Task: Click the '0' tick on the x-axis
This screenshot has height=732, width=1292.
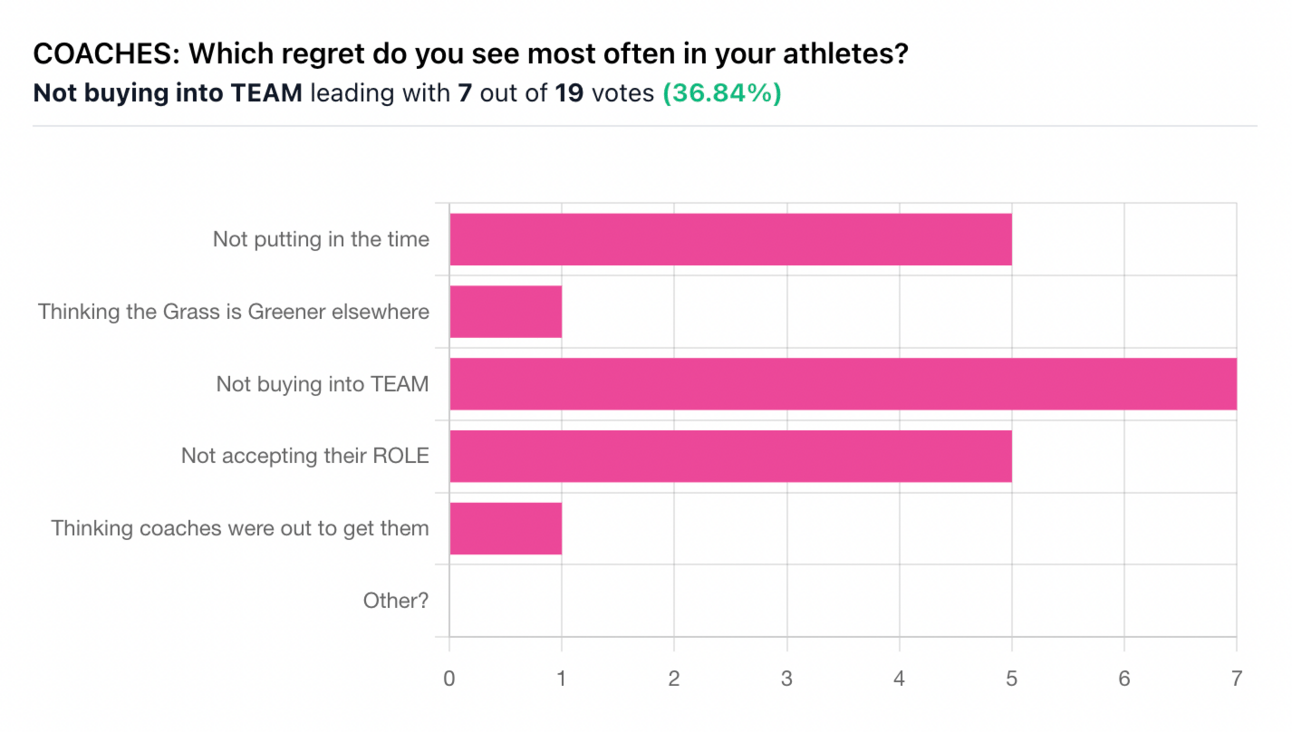Action: [449, 679]
